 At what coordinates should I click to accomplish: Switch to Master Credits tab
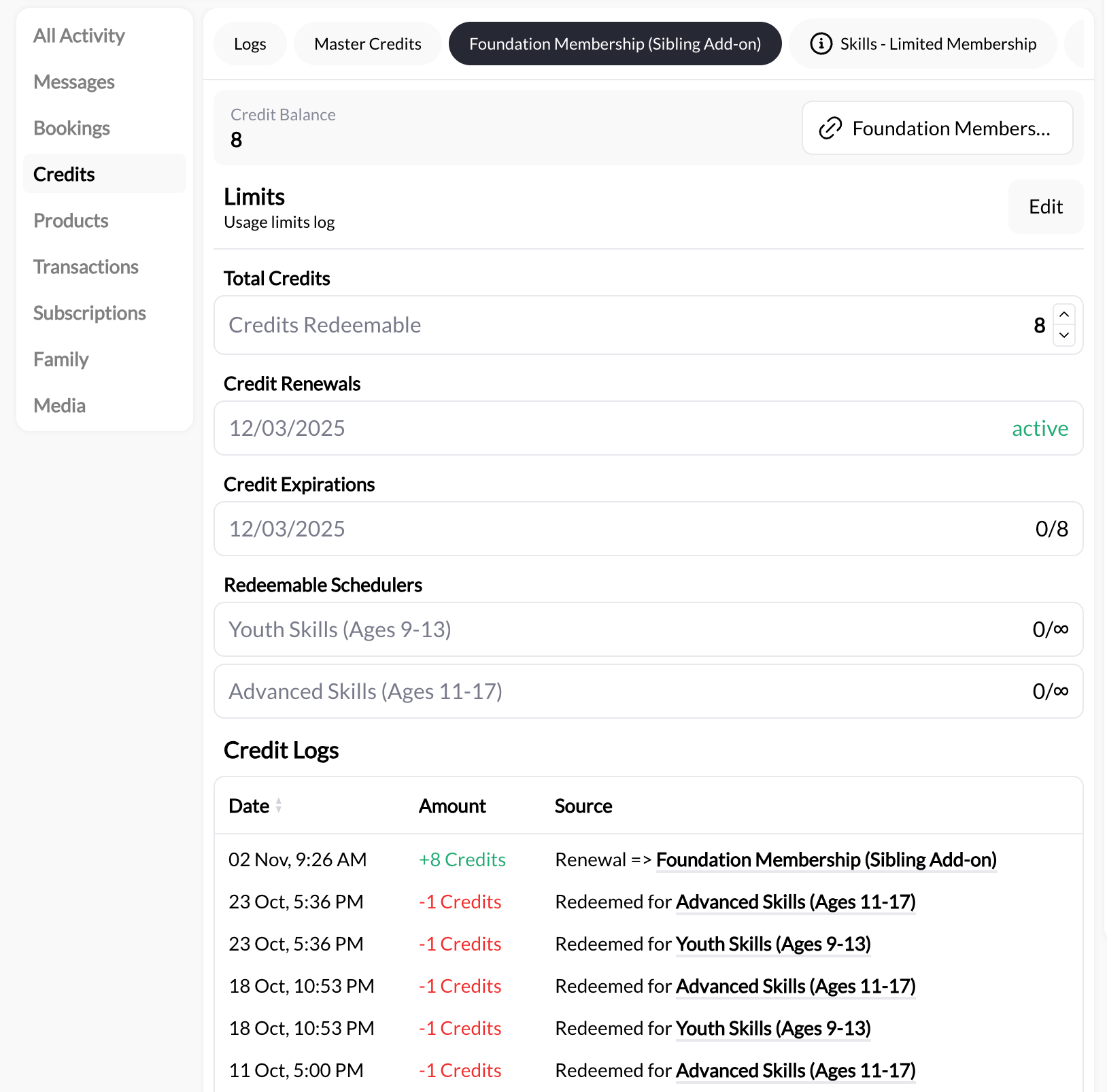click(x=367, y=44)
